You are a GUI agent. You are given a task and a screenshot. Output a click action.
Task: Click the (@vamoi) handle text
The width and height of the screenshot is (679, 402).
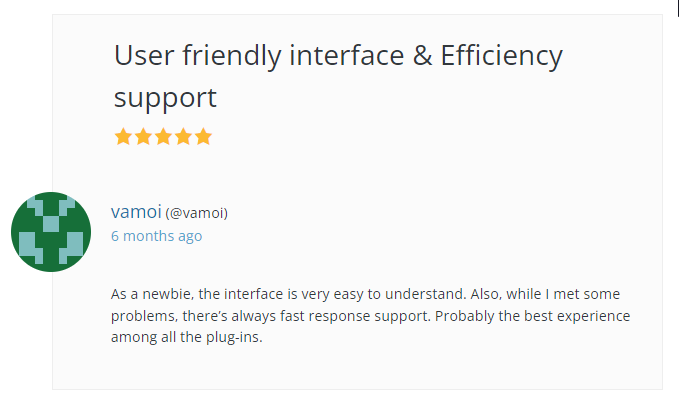[197, 213]
